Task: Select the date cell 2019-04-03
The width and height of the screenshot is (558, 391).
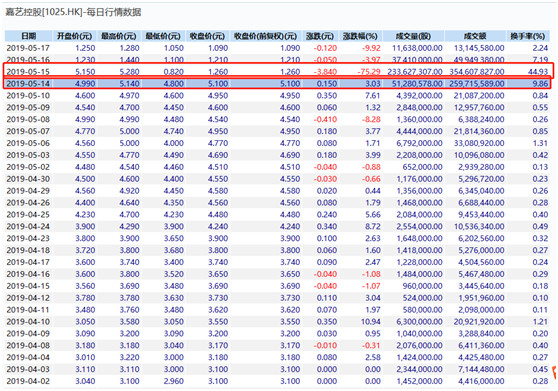Action: [x=28, y=369]
